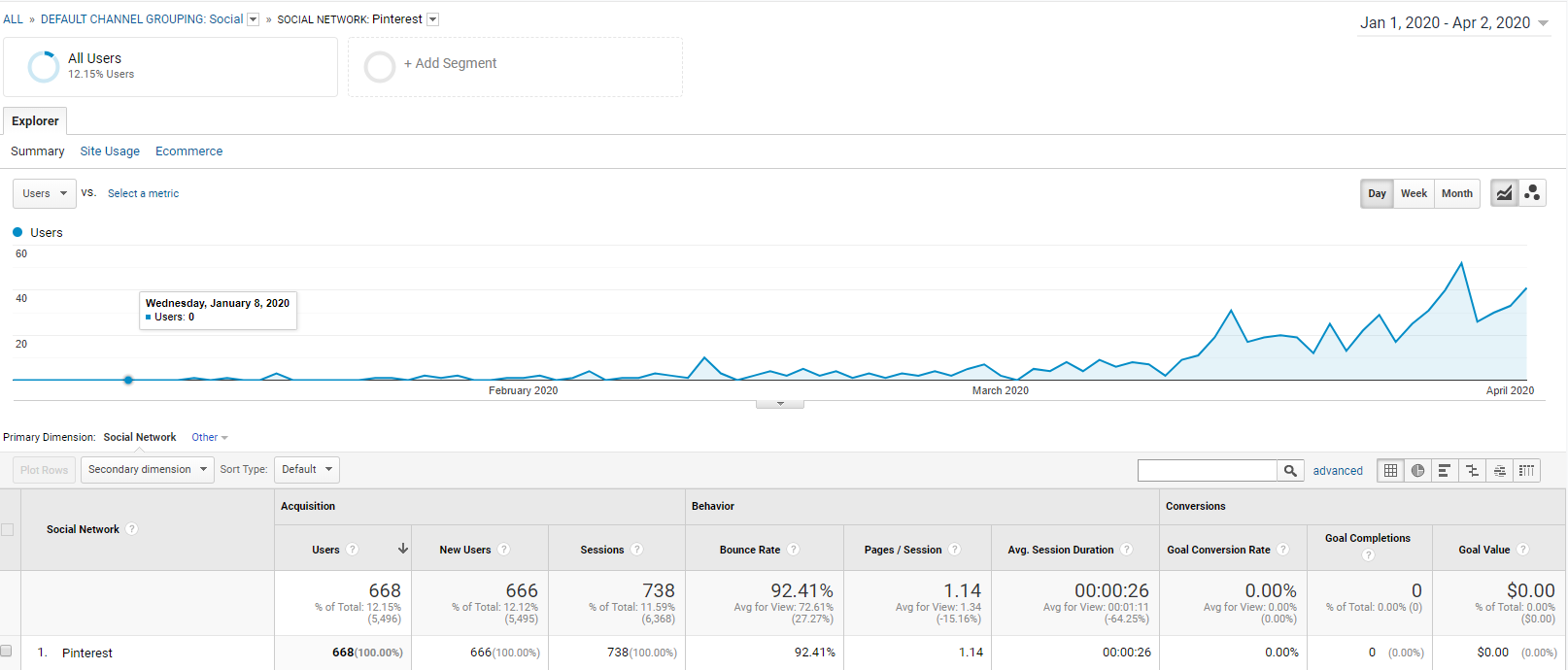The image size is (1568, 670).
Task: Switch to Ecommerce view
Action: pos(189,151)
